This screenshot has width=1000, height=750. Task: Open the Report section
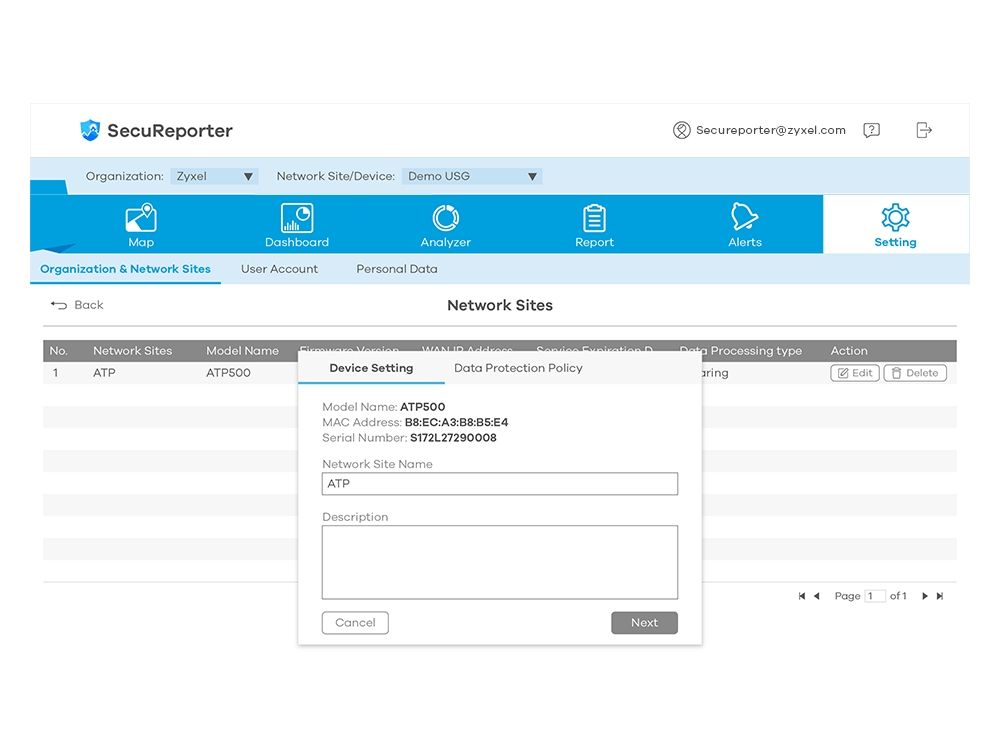point(594,225)
